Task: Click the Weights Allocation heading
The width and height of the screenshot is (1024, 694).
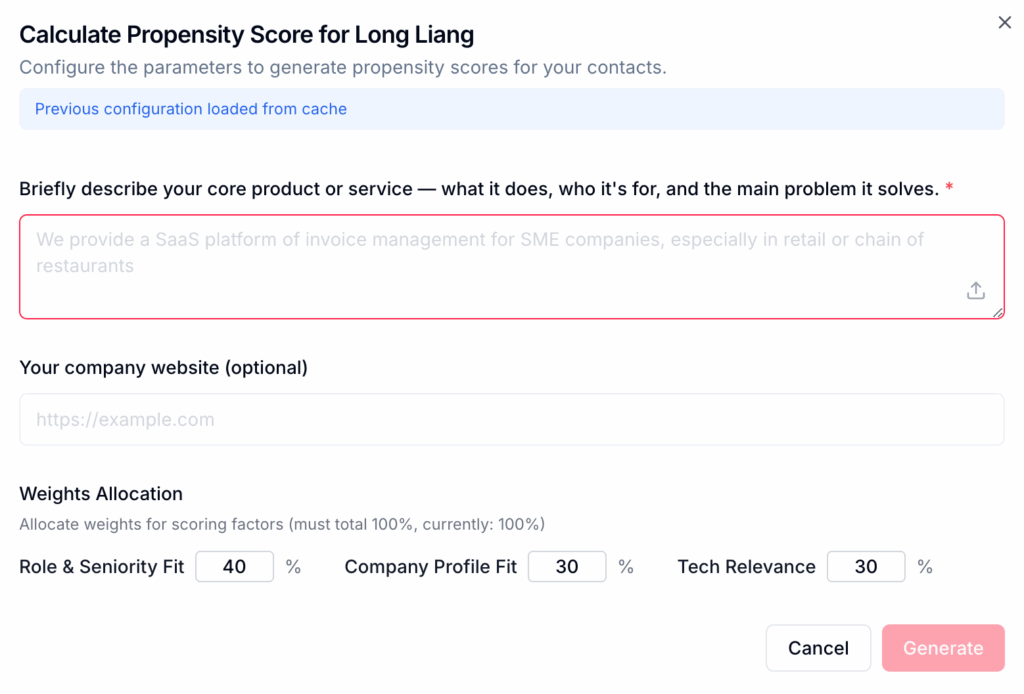Action: (x=101, y=494)
